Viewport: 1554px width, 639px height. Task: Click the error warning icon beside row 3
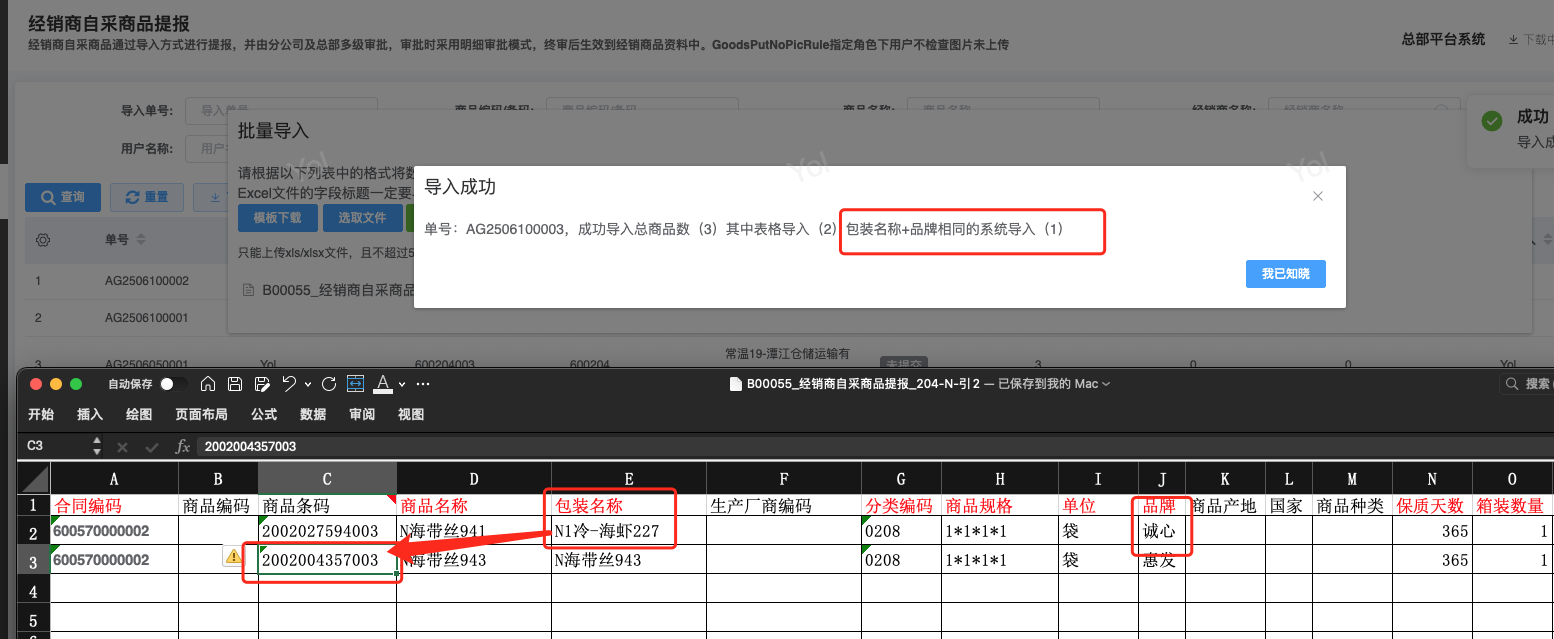[x=232, y=557]
